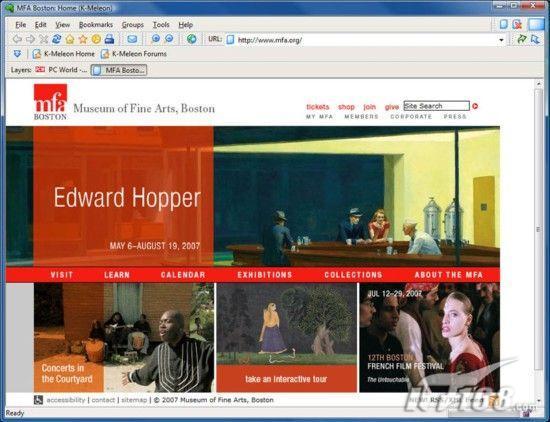Open the Help menu
550x422 pixels.
(x=186, y=25)
